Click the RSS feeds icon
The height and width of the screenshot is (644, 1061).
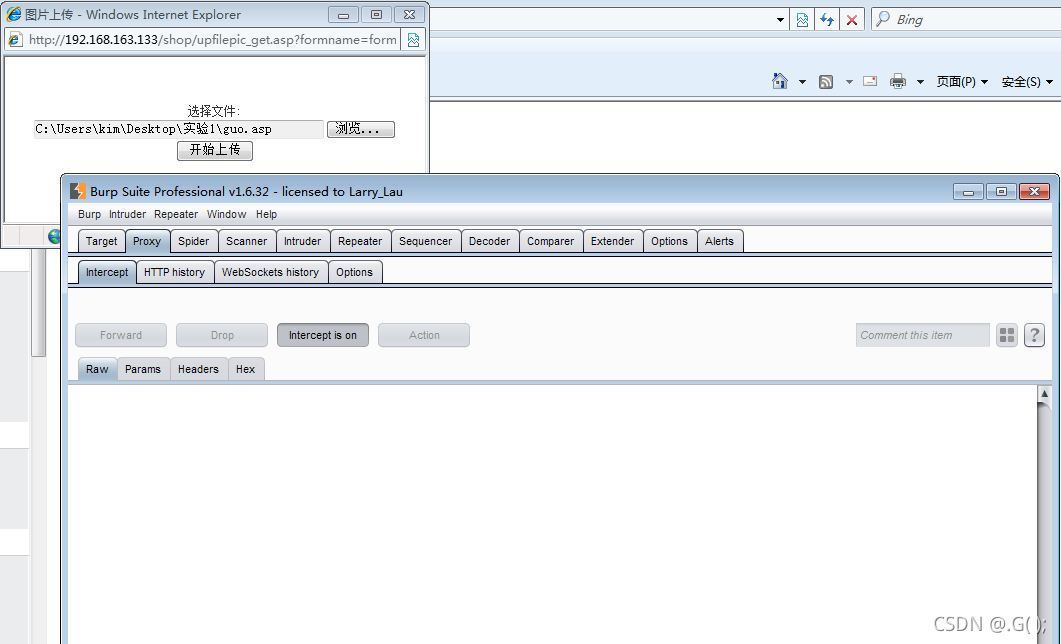tap(826, 82)
